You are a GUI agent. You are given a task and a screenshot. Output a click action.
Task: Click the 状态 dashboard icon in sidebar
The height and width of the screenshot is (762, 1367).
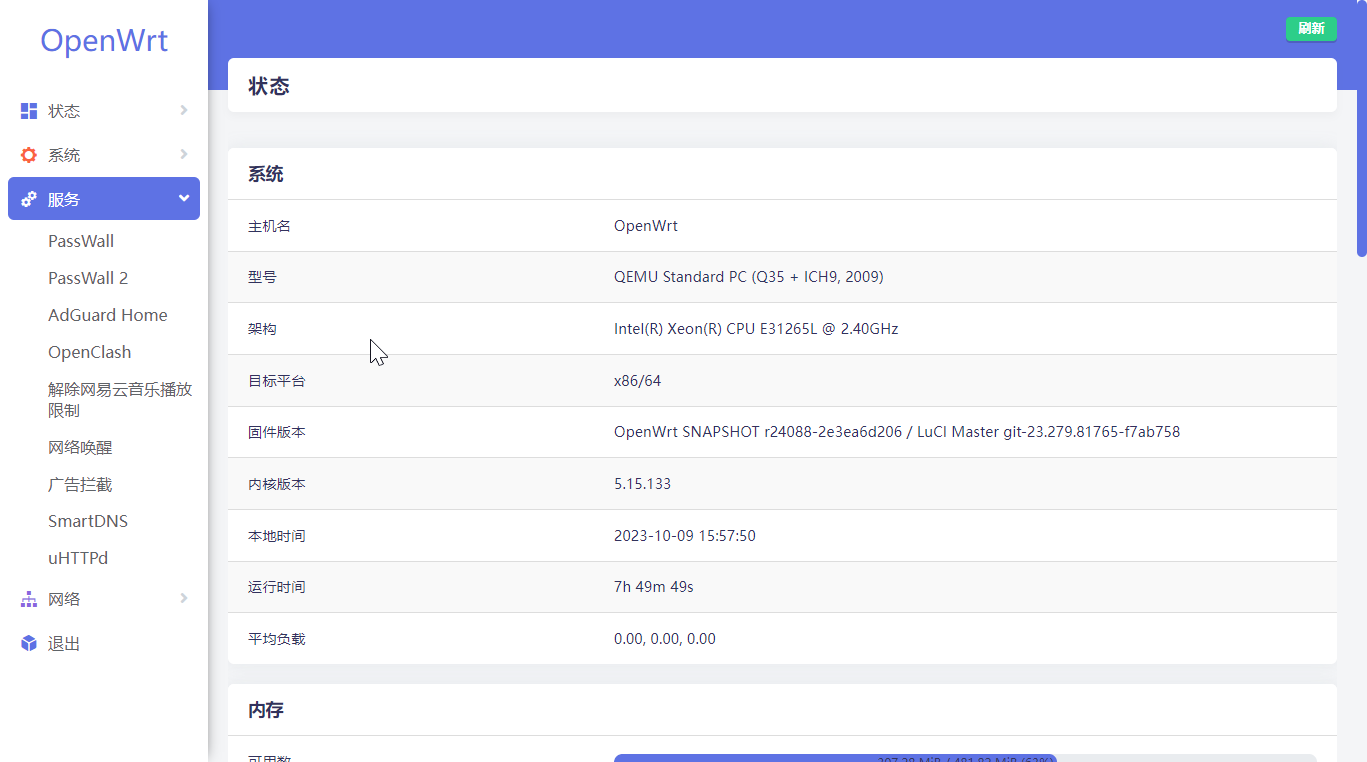29,111
